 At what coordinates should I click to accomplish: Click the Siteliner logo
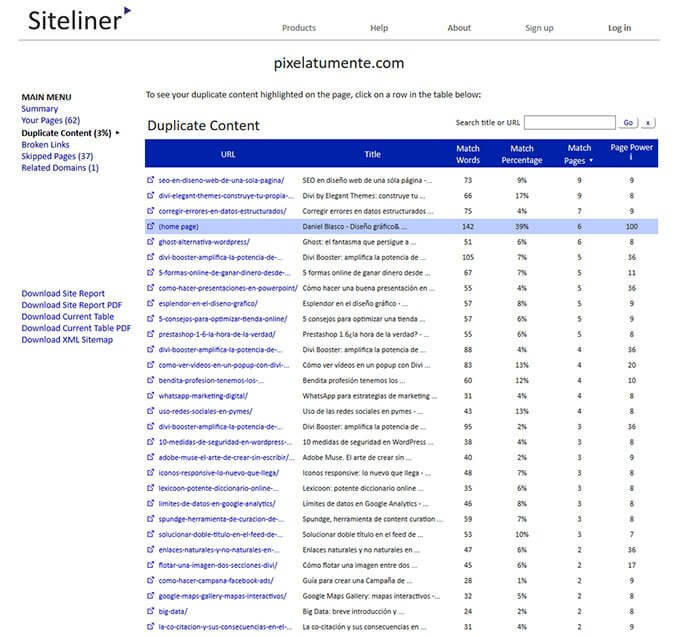pos(79,19)
